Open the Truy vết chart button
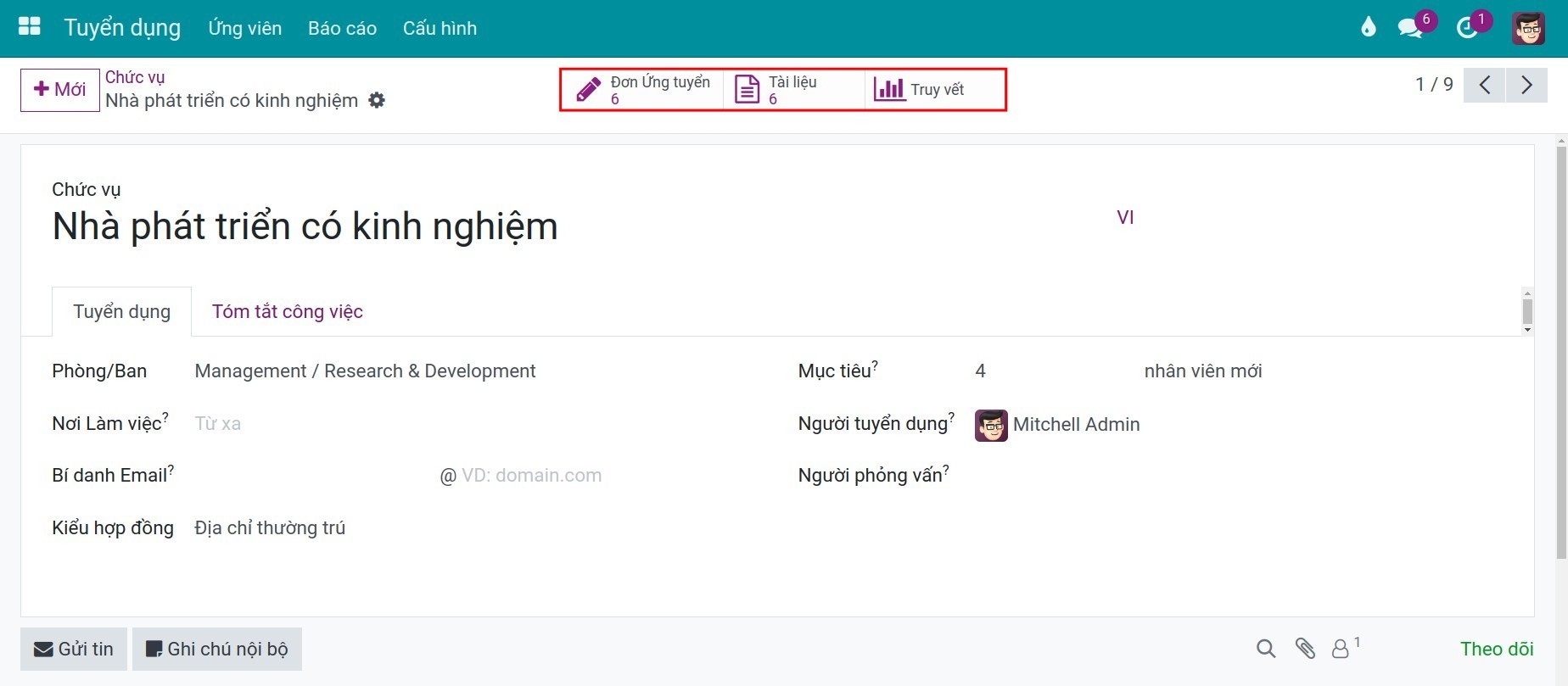 [x=920, y=90]
